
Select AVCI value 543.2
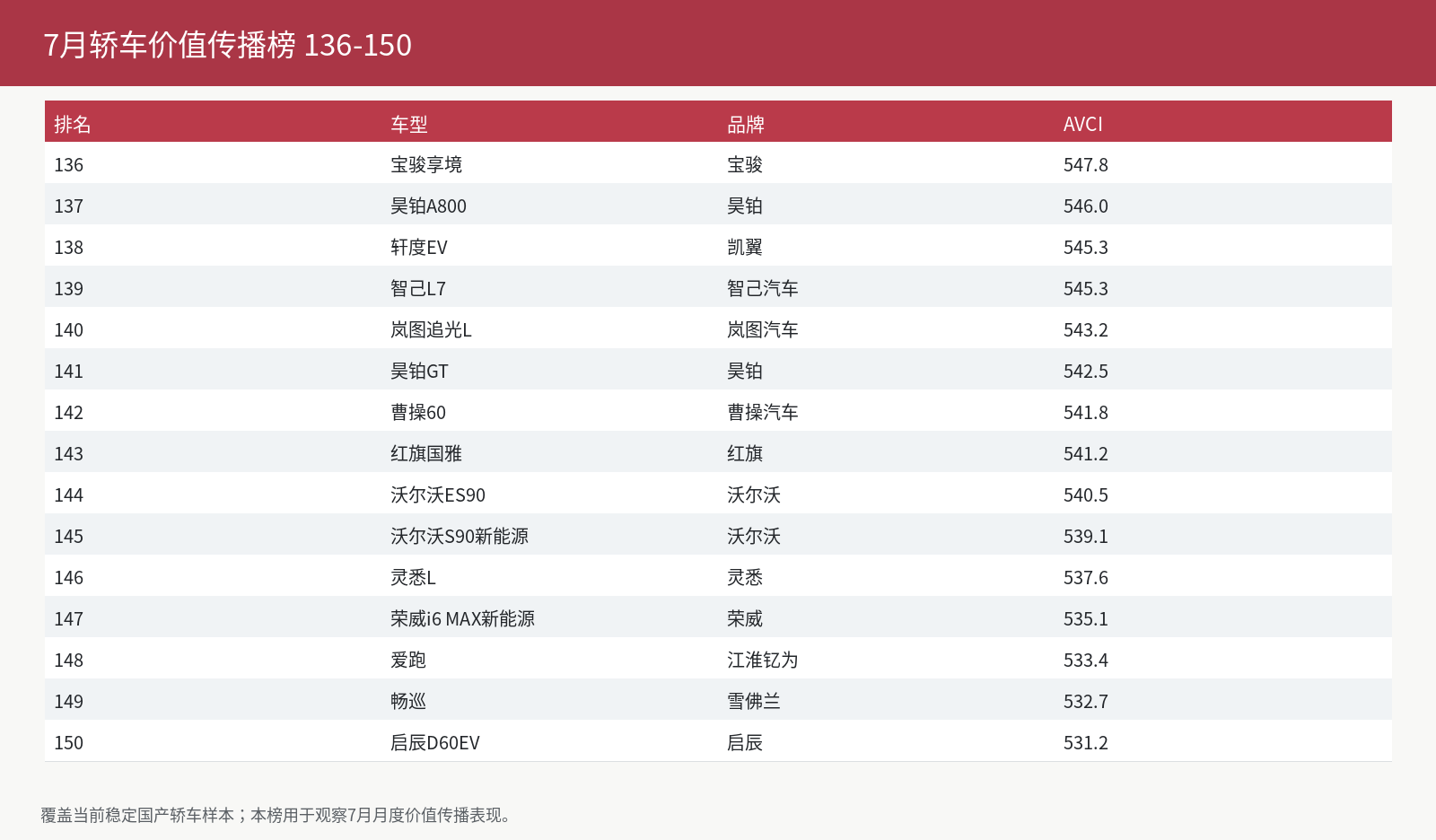[1086, 330]
